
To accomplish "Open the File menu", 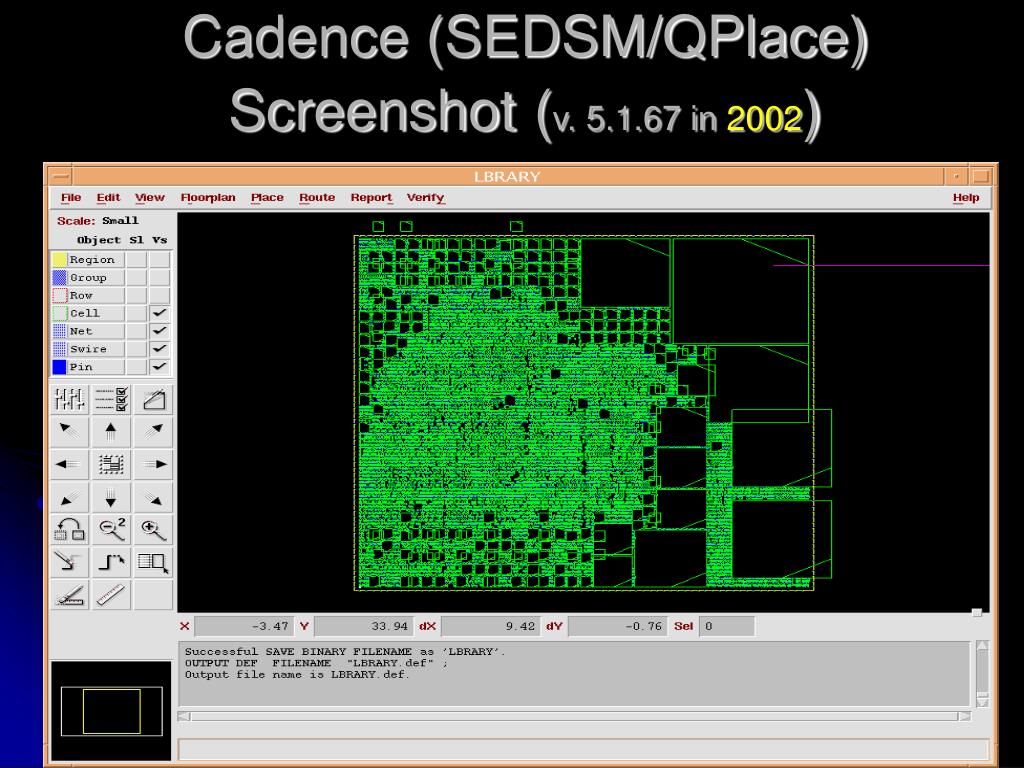I will point(71,197).
